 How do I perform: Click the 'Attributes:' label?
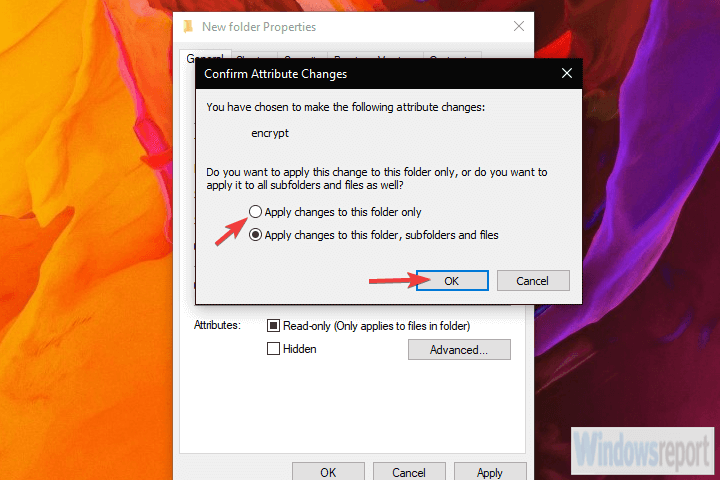[x=217, y=325]
